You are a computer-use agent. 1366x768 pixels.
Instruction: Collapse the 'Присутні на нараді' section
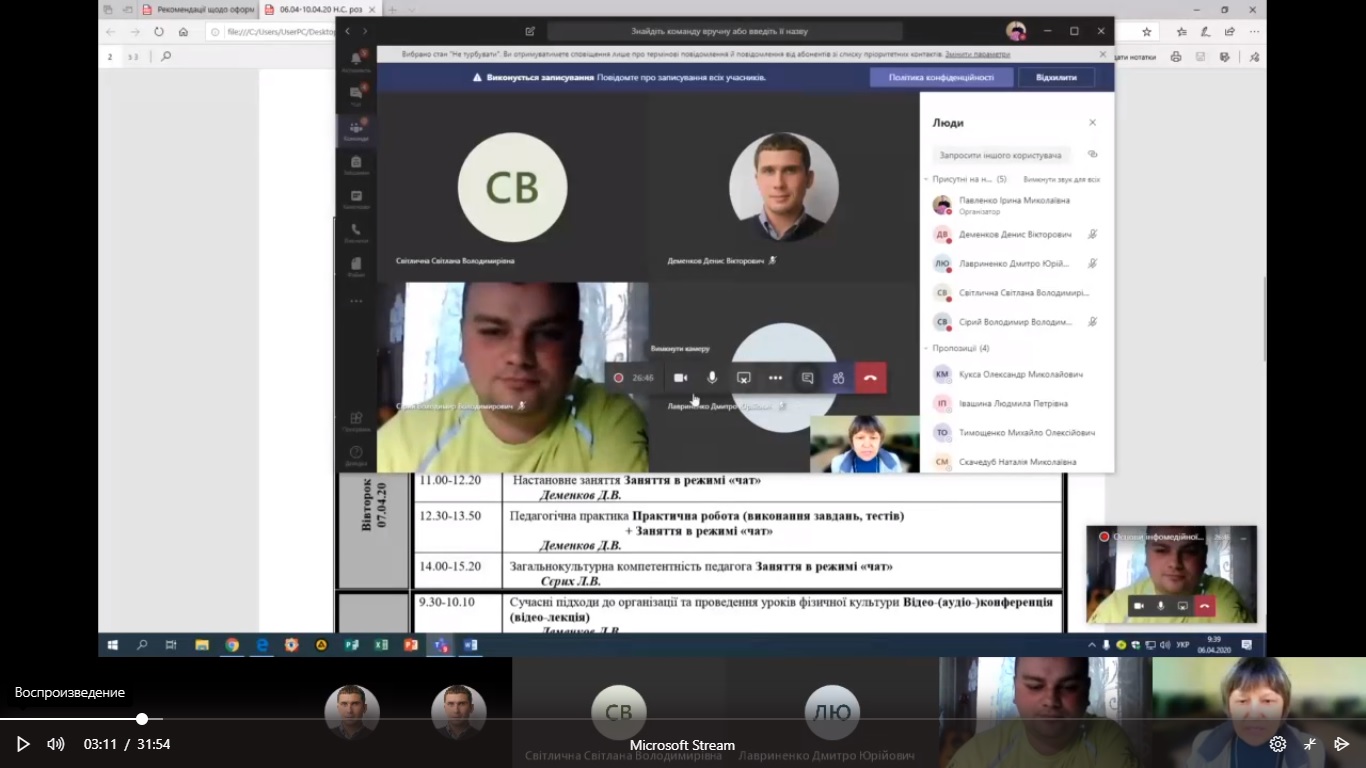[926, 179]
